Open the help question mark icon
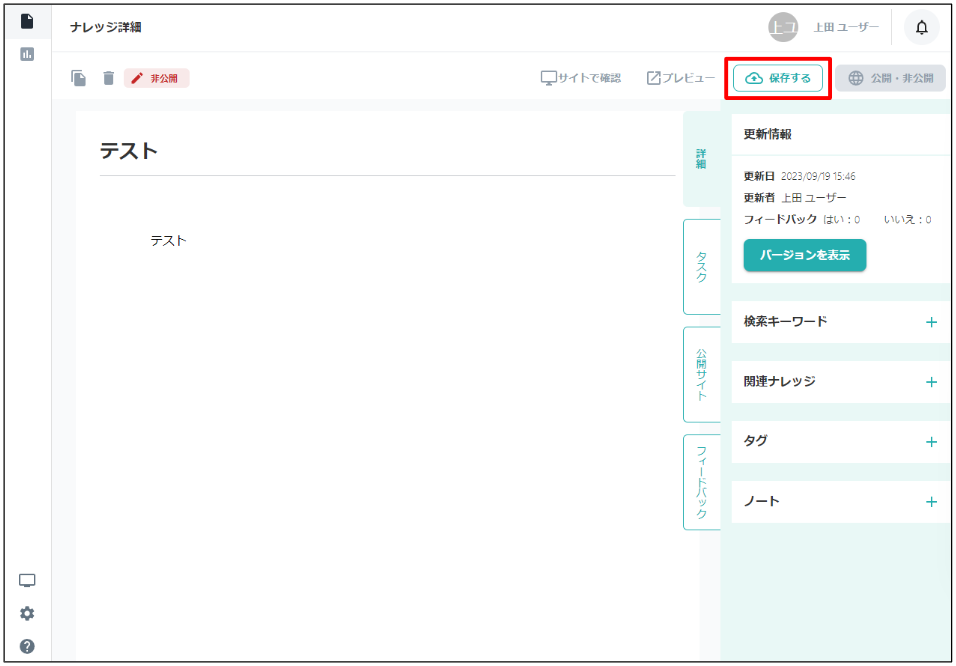Image resolution: width=956 pixels, height=666 pixels. tap(27, 646)
